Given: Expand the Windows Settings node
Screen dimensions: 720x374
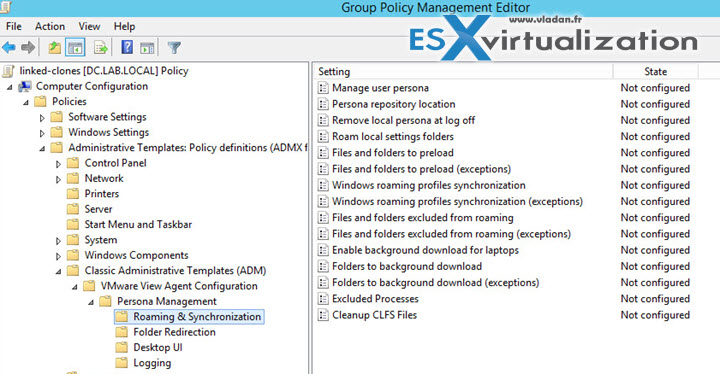Looking at the screenshot, I should pyautogui.click(x=42, y=133).
